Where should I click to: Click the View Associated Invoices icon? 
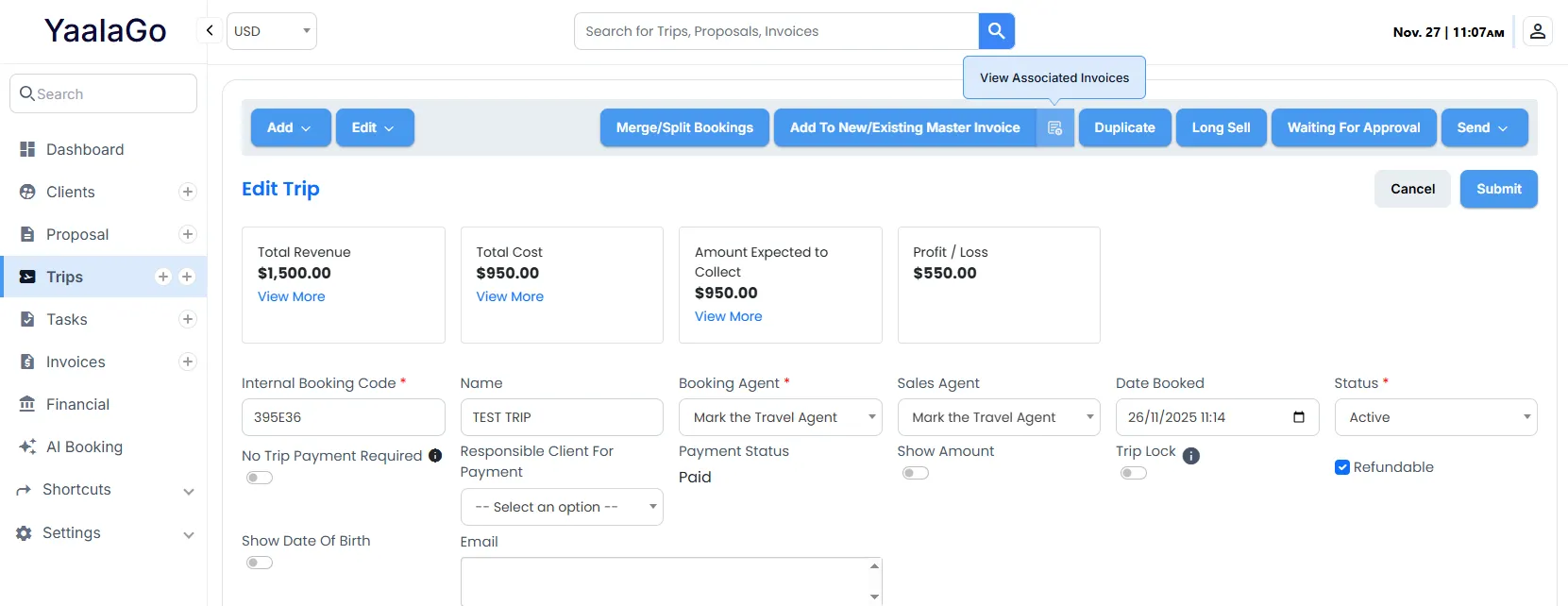[x=1055, y=127]
